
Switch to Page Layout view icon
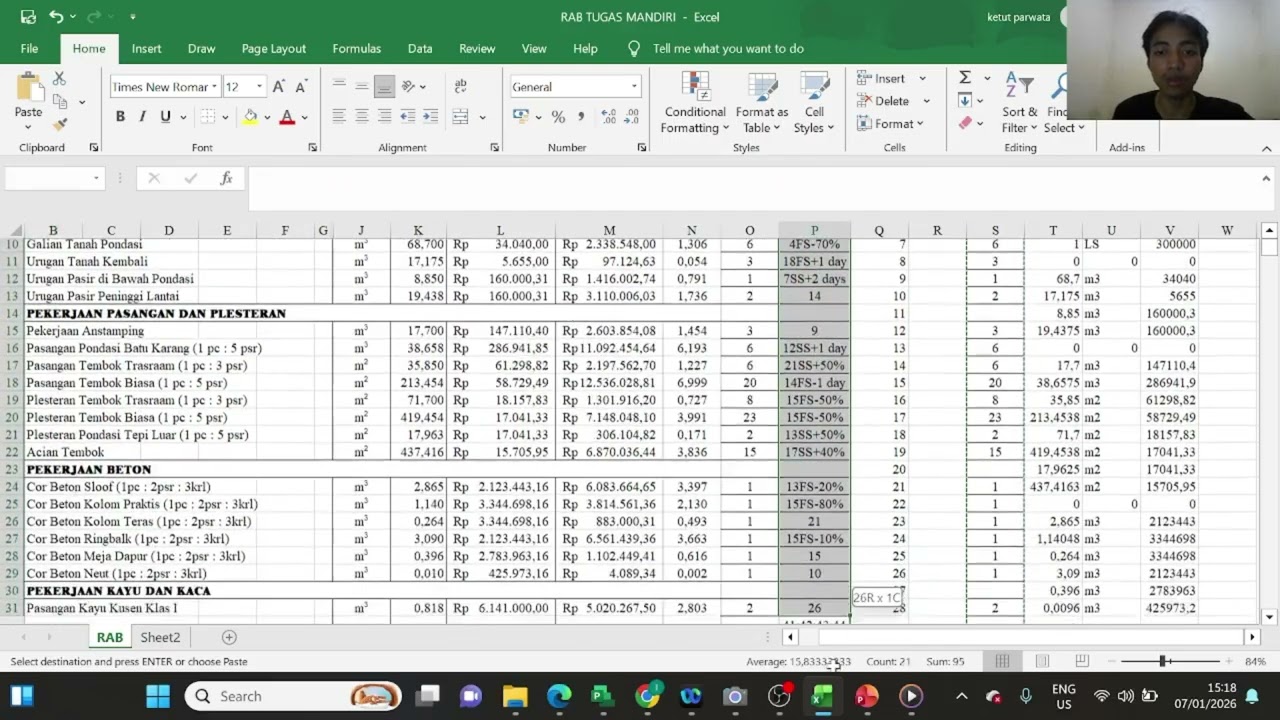click(x=1042, y=661)
